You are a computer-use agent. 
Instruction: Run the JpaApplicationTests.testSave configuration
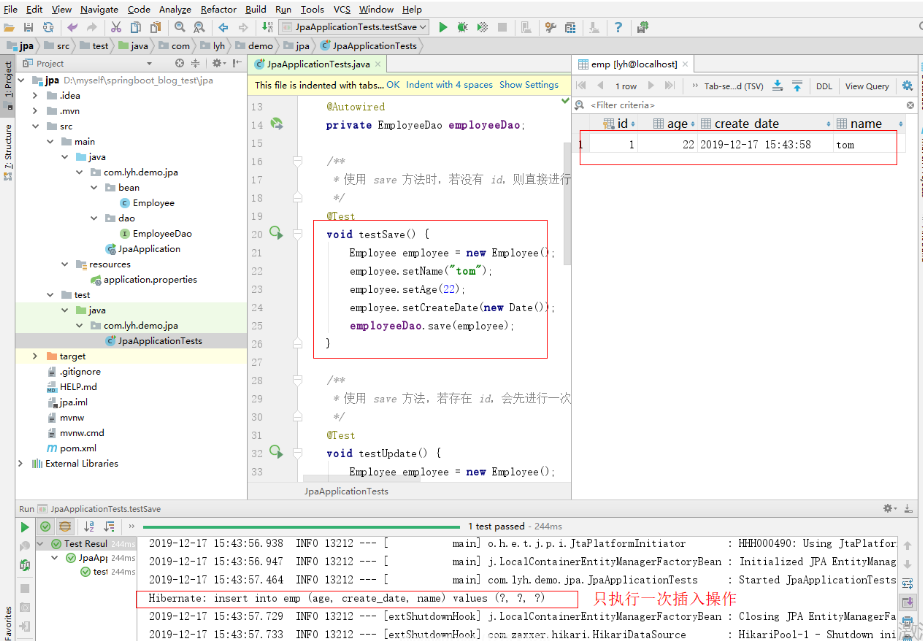pyautogui.click(x=443, y=27)
